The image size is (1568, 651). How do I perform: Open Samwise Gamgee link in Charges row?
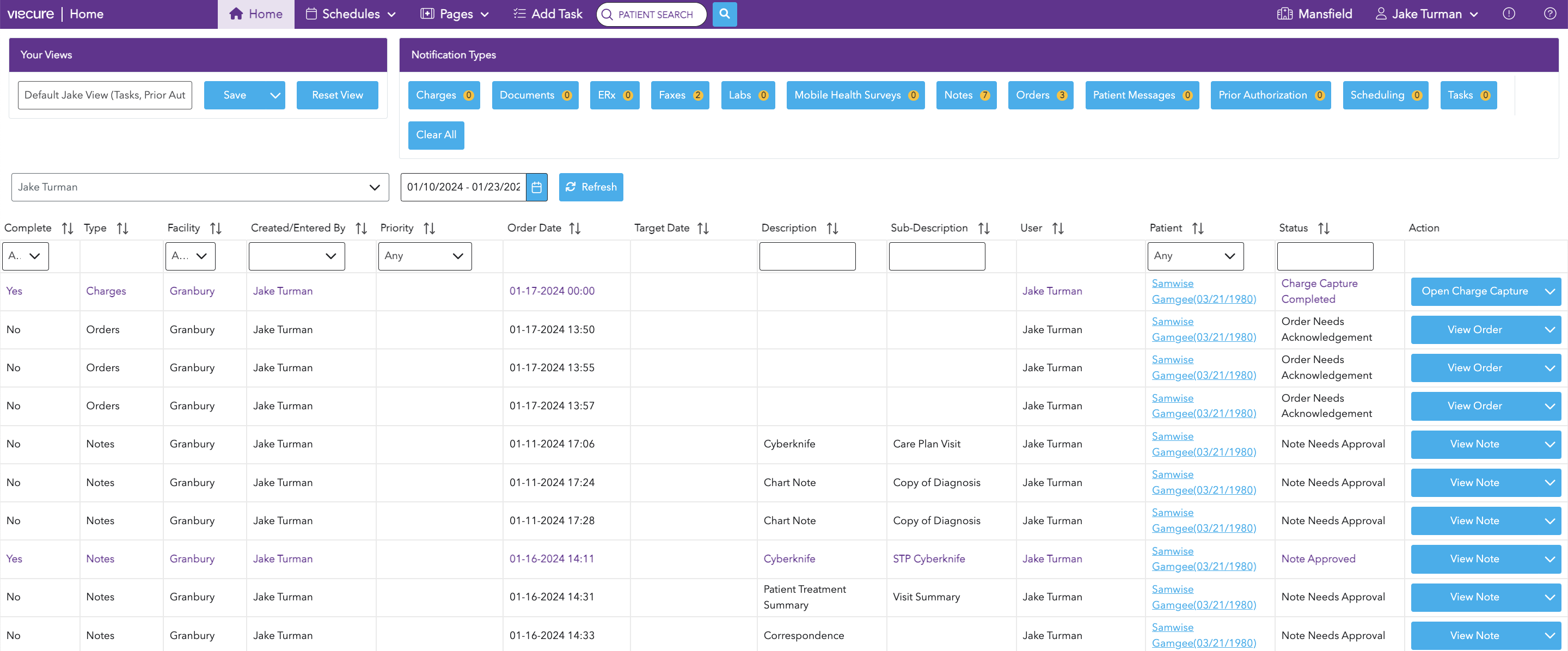pos(1203,291)
